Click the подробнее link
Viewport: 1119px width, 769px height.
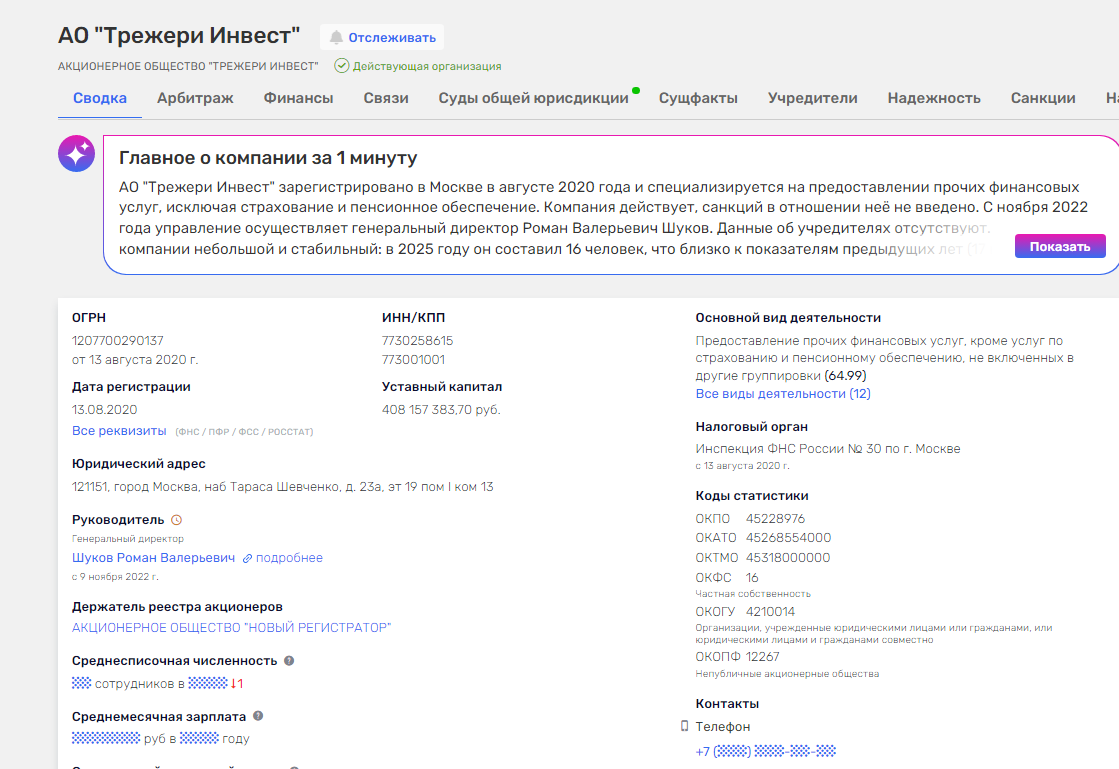289,558
